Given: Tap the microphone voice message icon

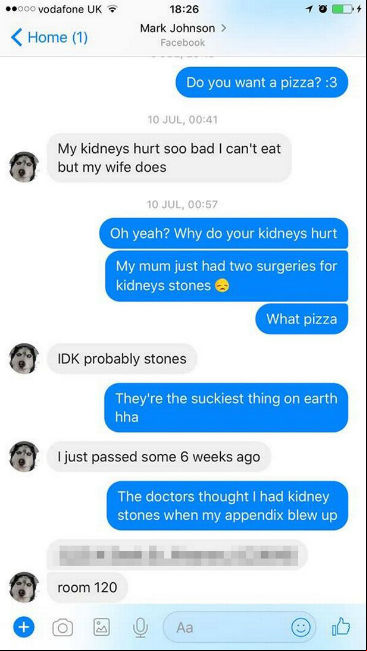Looking at the screenshot, I should tap(140, 627).
